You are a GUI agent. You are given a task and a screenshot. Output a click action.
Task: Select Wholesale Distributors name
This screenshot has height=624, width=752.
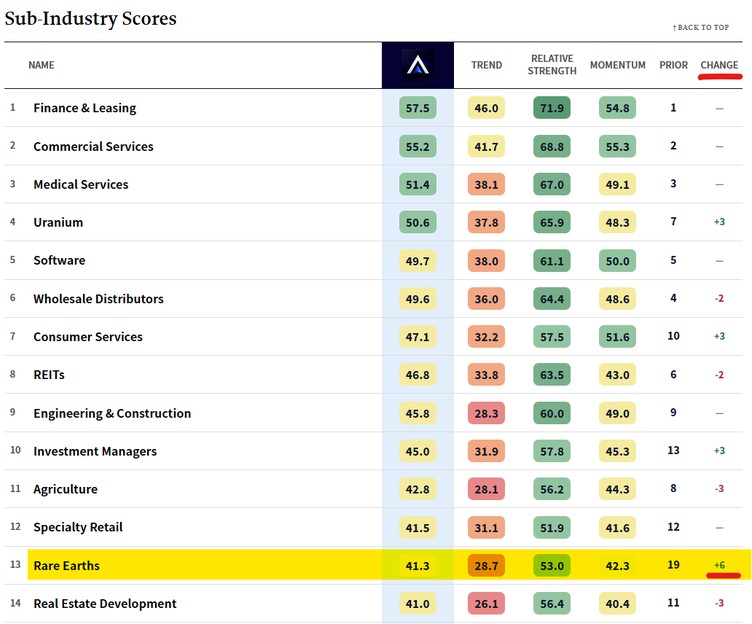(98, 299)
